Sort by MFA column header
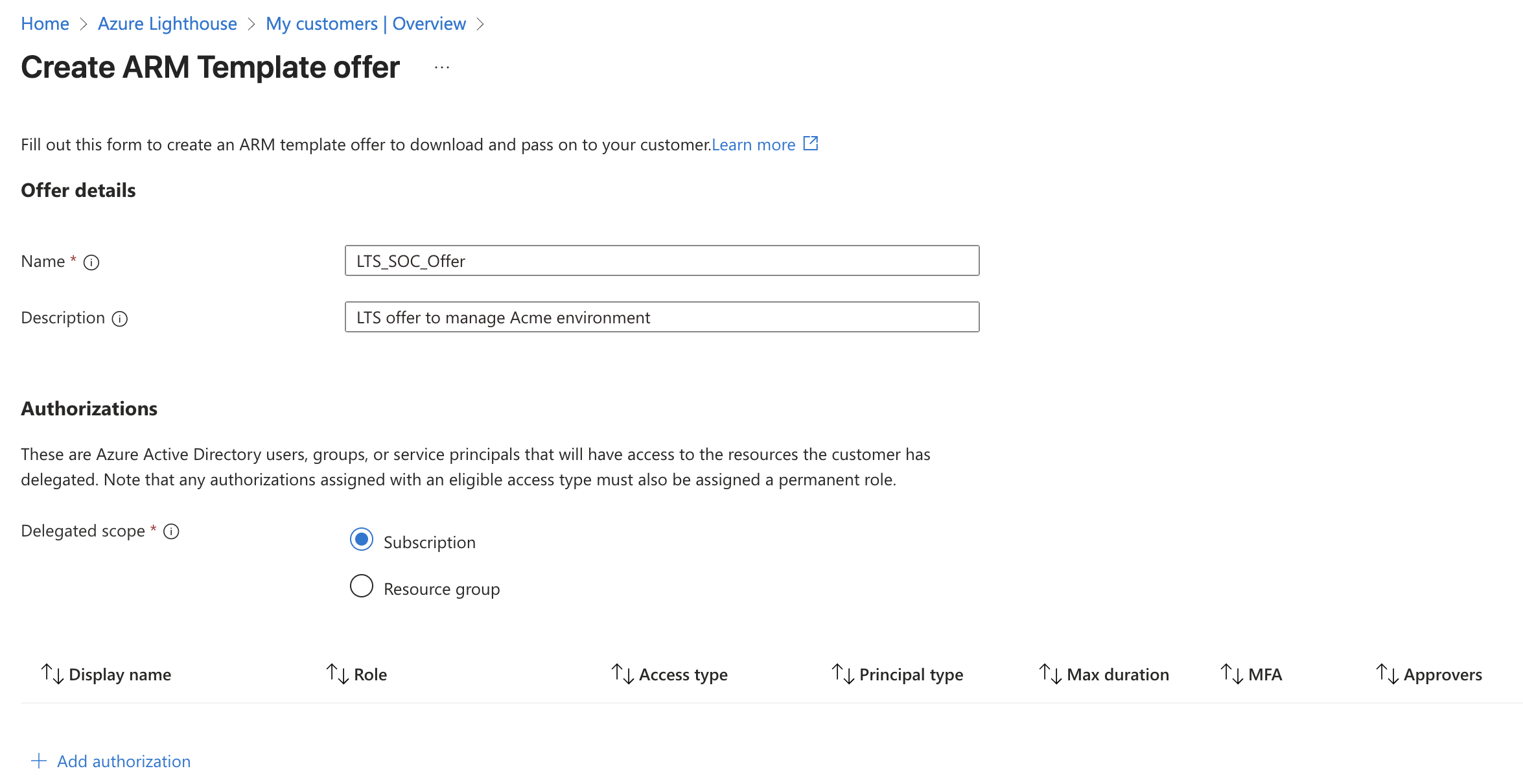Image resolution: width=1523 pixels, height=784 pixels. tap(1264, 674)
